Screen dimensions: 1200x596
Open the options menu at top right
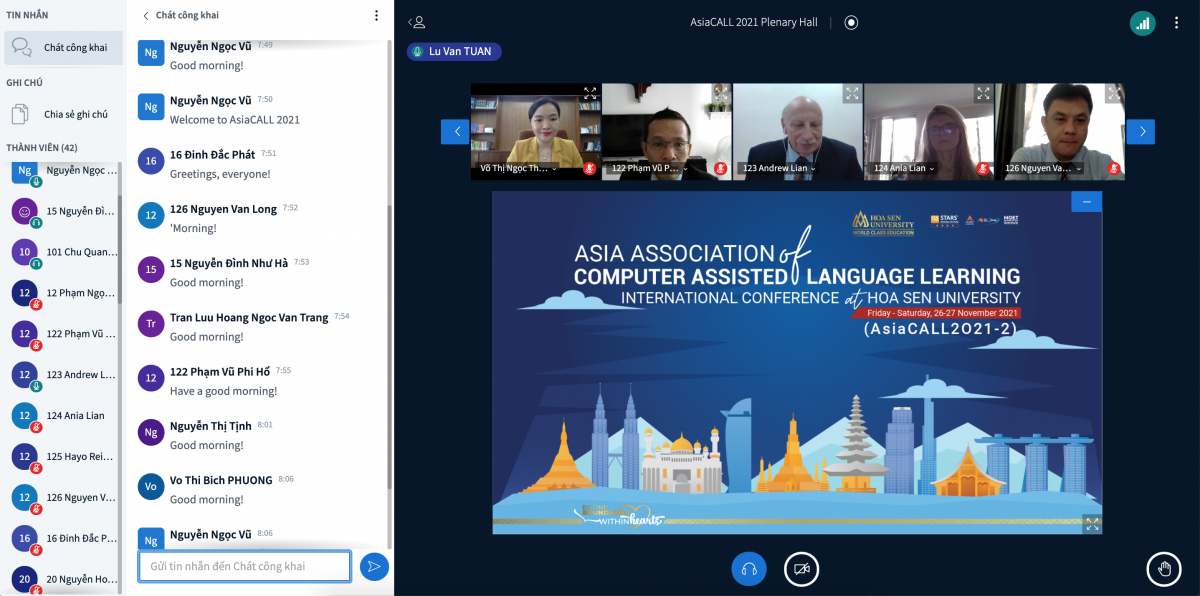[x=1177, y=23]
